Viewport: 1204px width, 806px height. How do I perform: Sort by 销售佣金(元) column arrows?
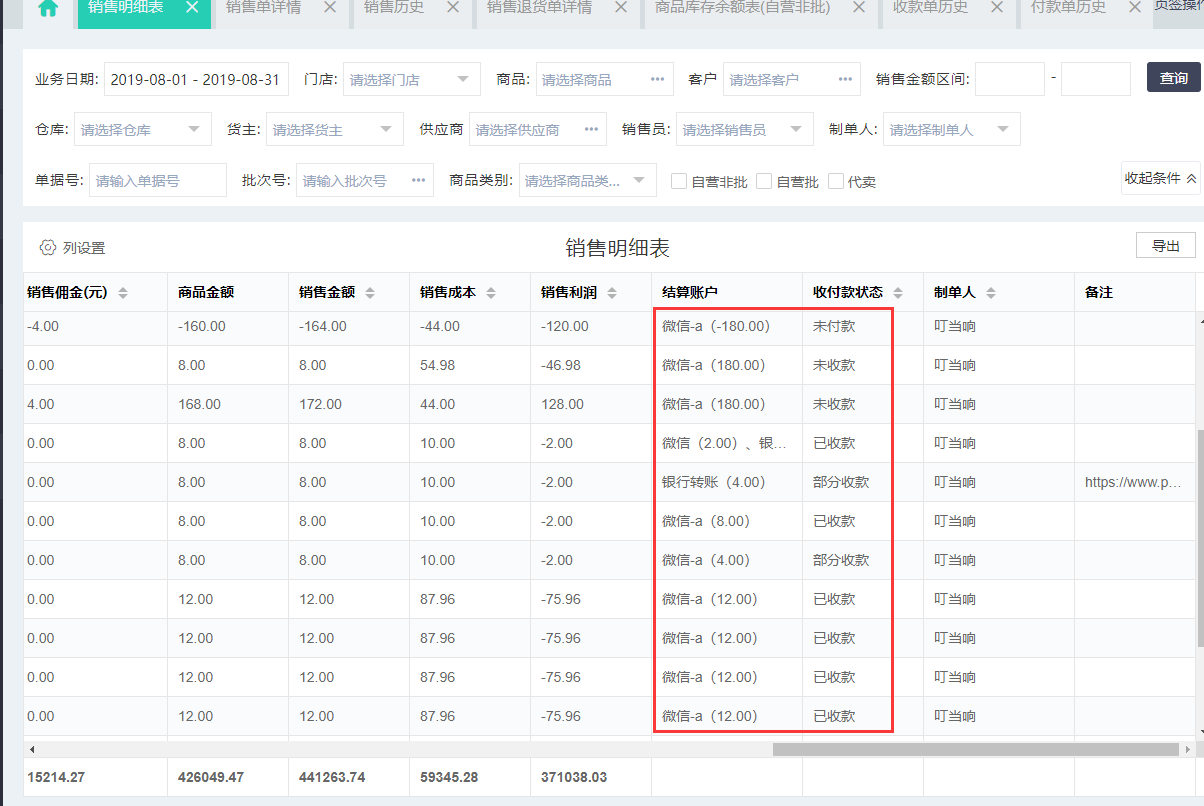(123, 293)
